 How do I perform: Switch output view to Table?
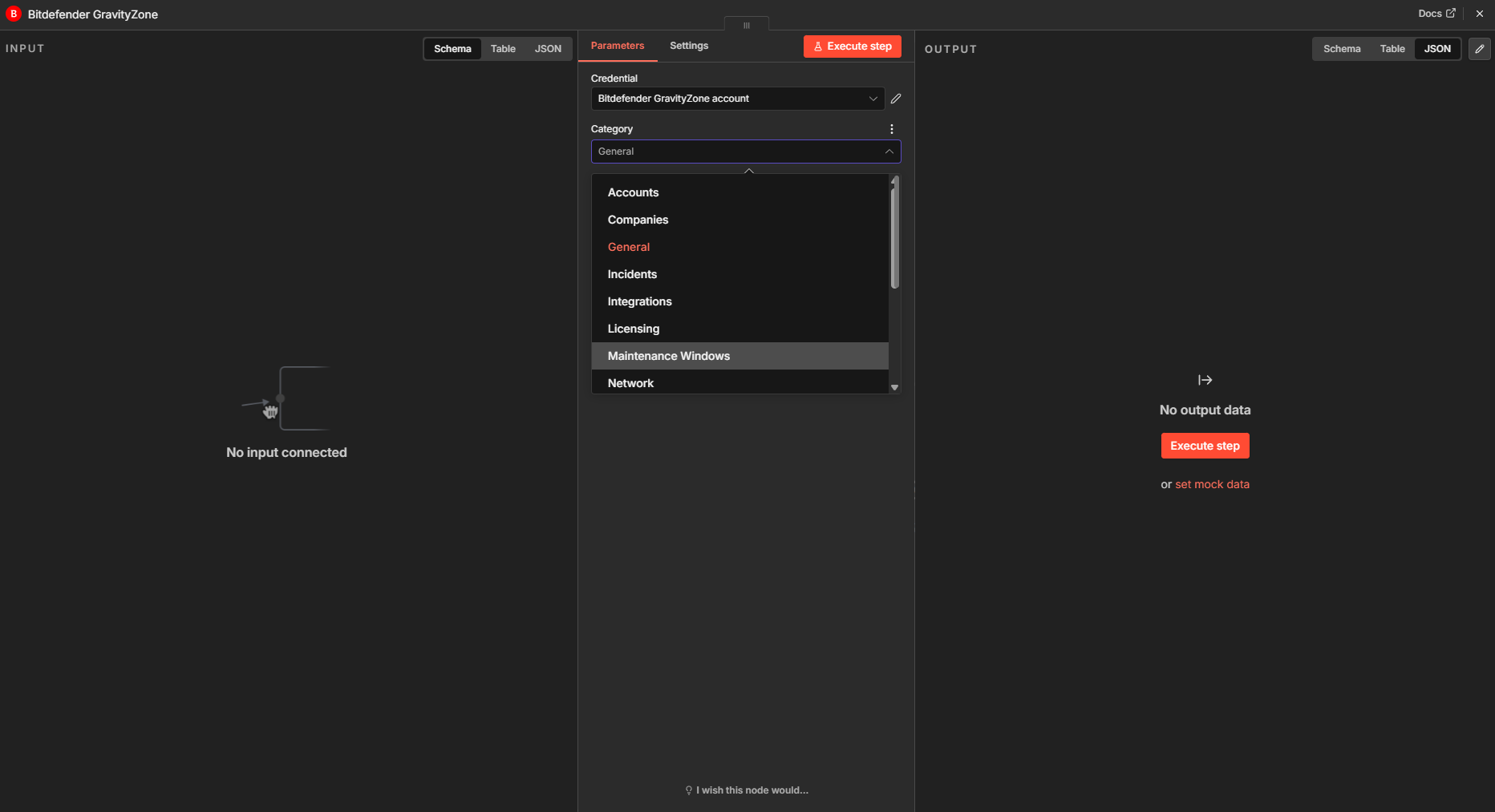click(x=1392, y=49)
